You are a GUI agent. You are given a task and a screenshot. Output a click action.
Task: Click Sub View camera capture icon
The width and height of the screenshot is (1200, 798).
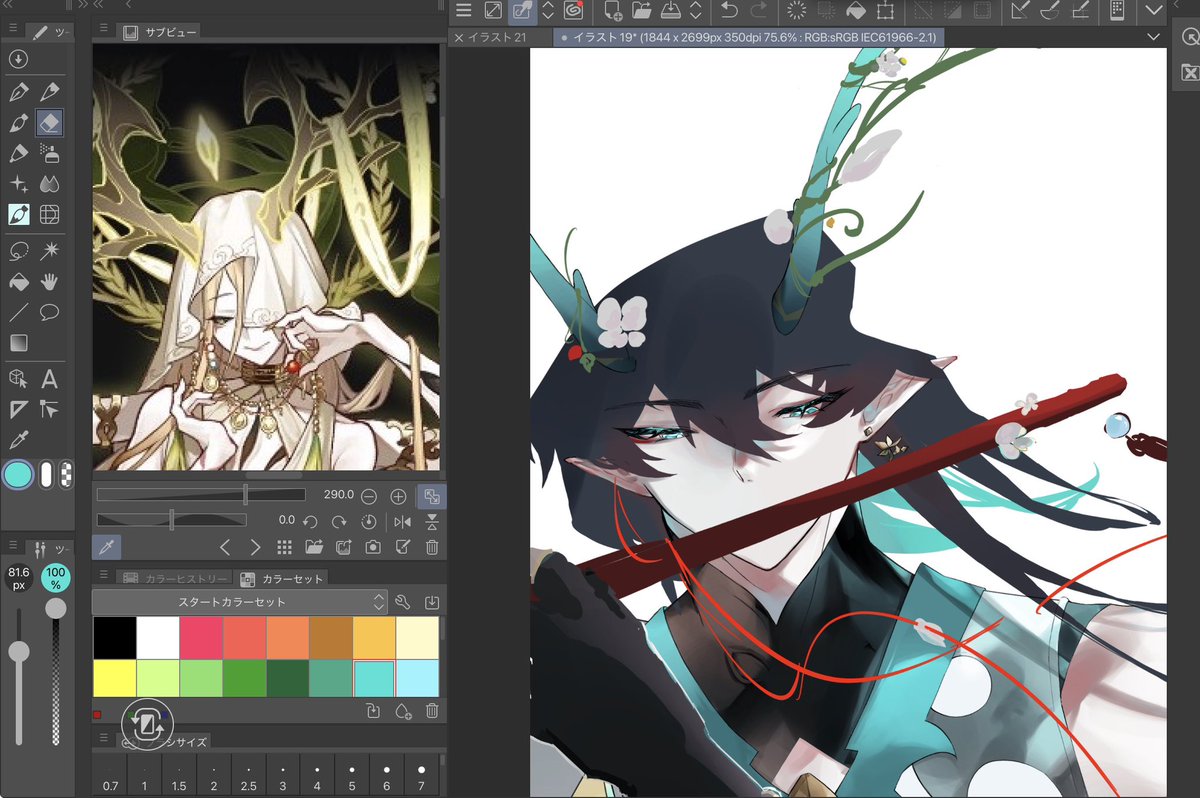(x=372, y=547)
